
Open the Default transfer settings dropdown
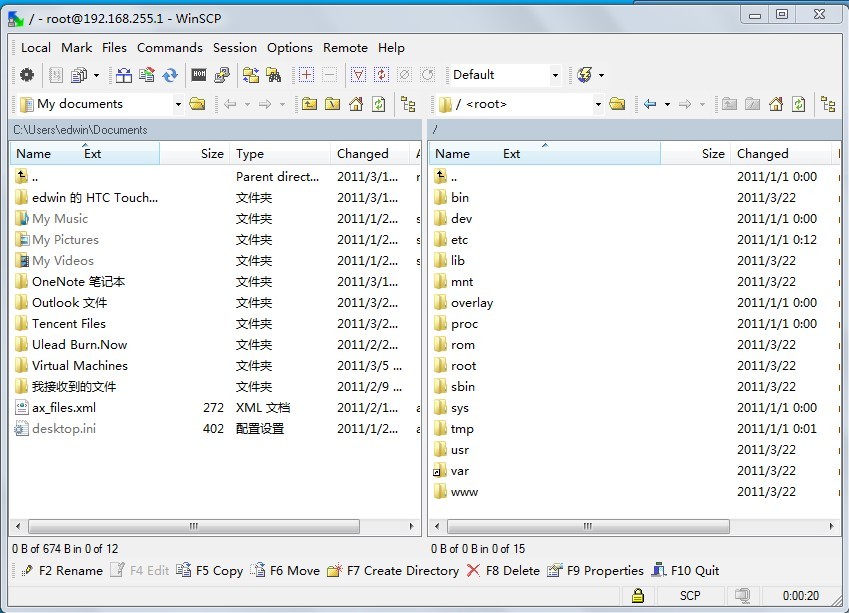(555, 75)
